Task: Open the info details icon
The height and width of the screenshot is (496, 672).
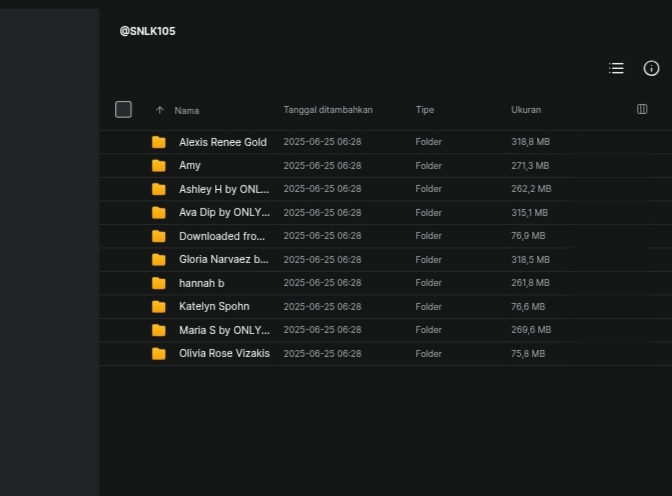Action: [651, 68]
